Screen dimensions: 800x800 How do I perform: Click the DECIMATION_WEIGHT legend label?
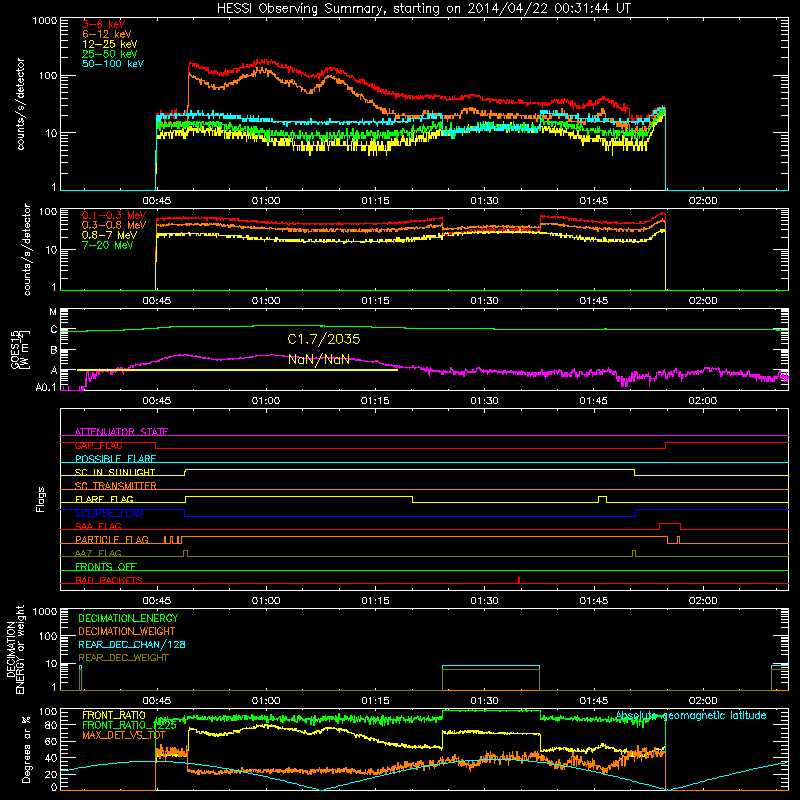127,631
